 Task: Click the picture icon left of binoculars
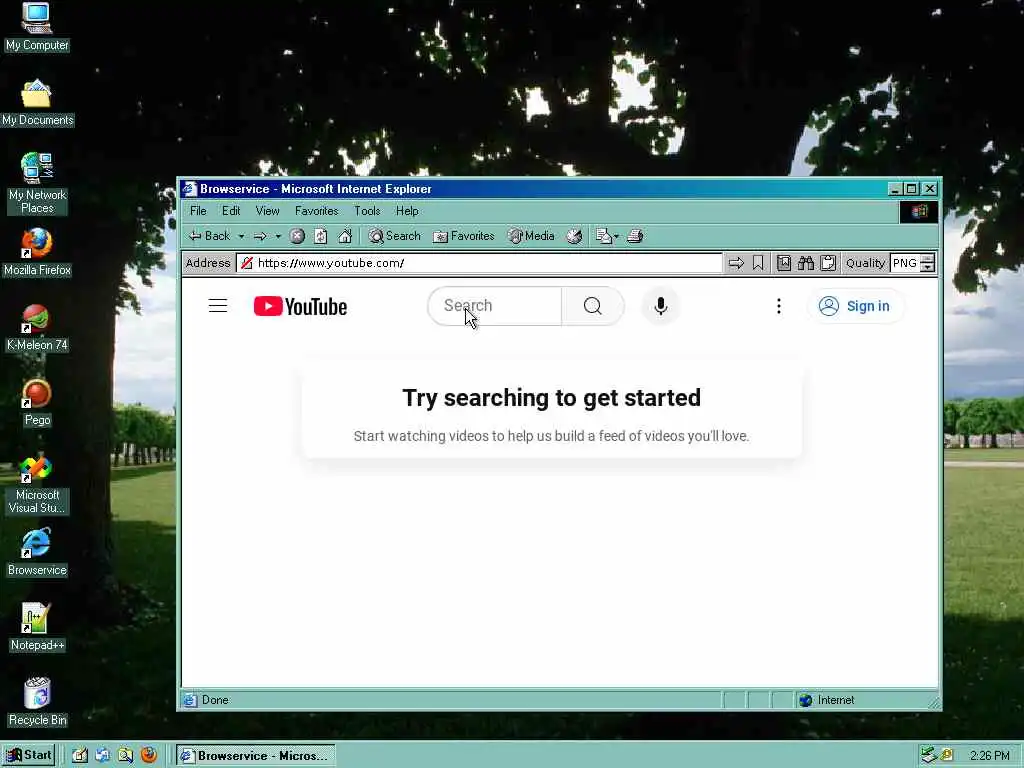tap(784, 263)
